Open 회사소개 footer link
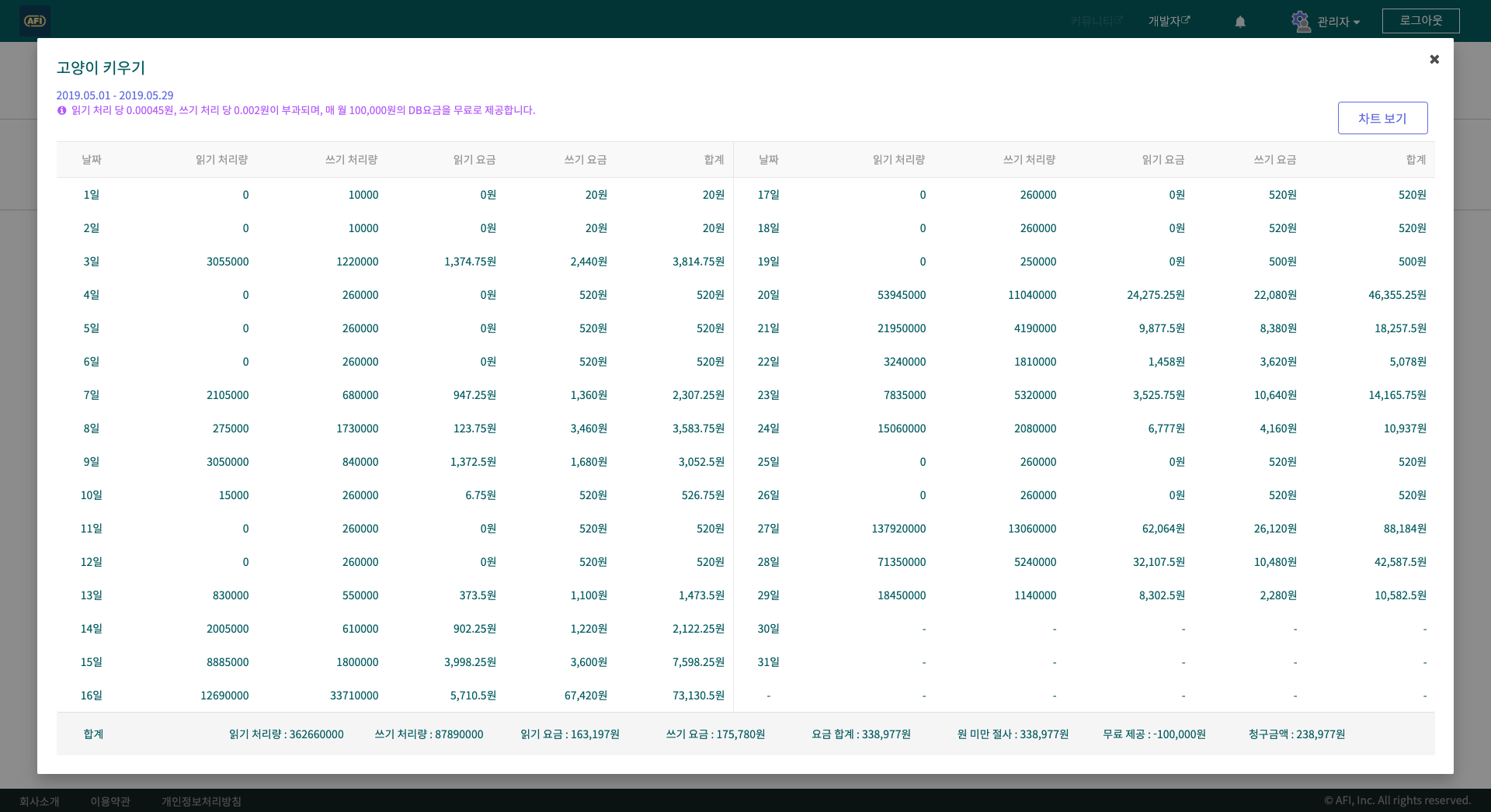The height and width of the screenshot is (812, 1491). [40, 801]
